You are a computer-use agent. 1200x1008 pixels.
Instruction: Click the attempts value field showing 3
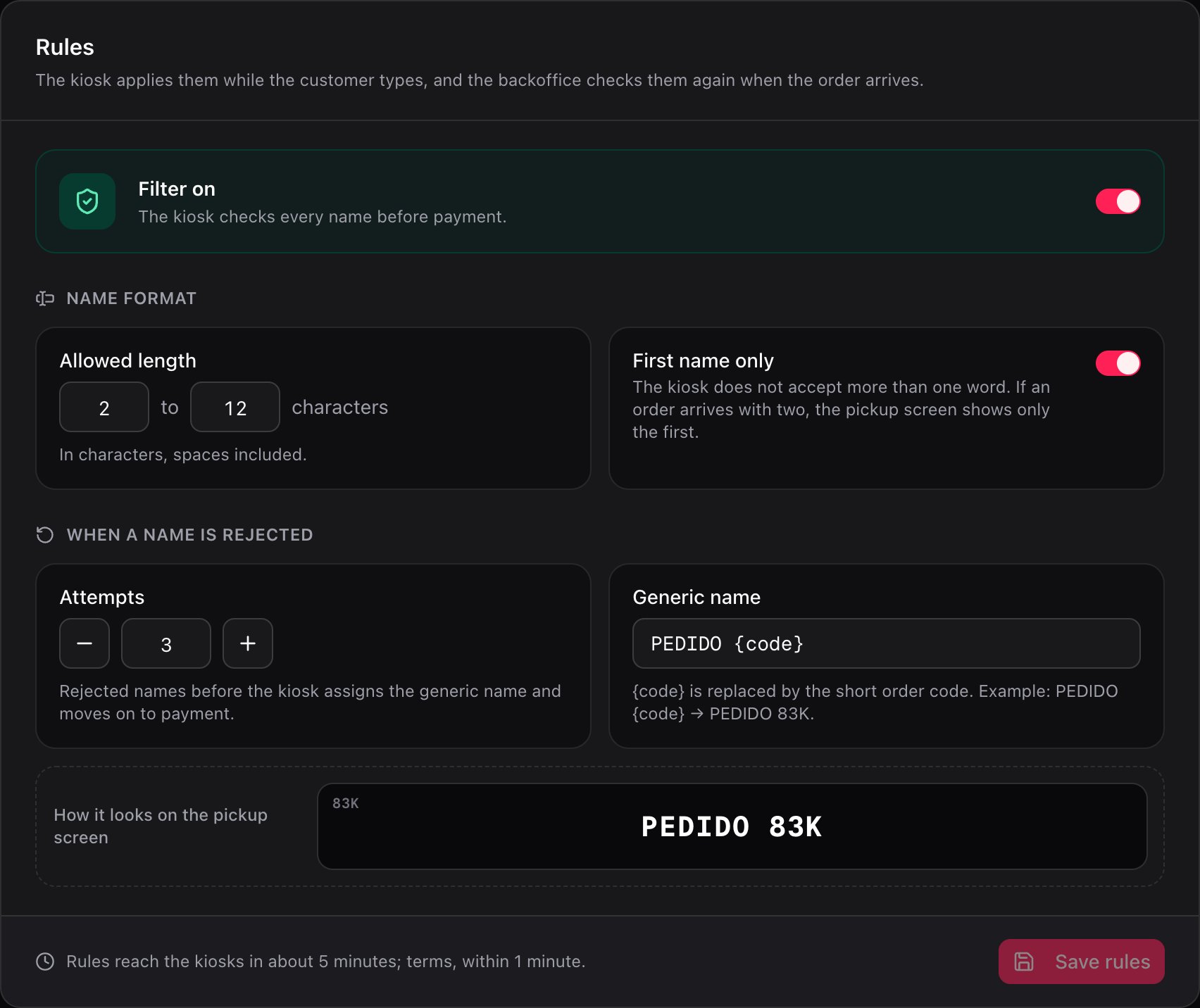[x=166, y=643]
